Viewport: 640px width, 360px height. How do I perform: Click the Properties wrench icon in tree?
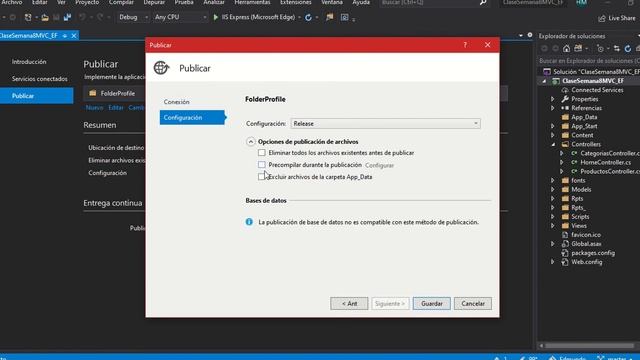point(565,99)
